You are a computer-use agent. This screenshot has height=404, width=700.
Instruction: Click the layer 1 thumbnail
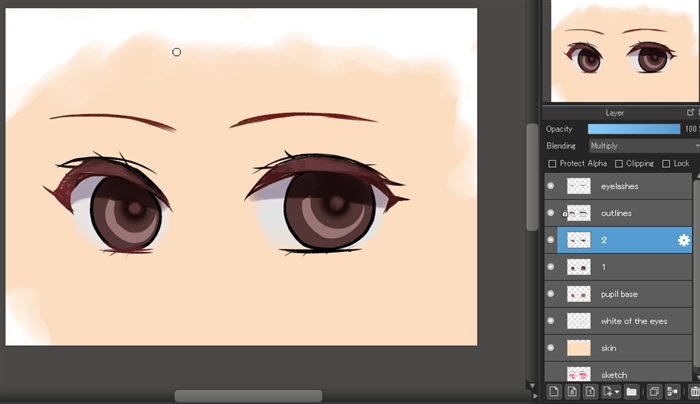coord(579,267)
